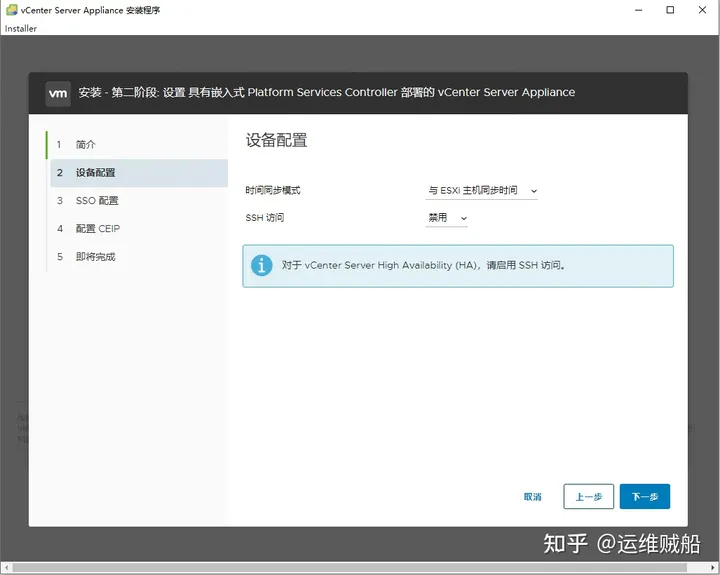Go to step 1 简介
720x575 pixels.
coord(85,145)
